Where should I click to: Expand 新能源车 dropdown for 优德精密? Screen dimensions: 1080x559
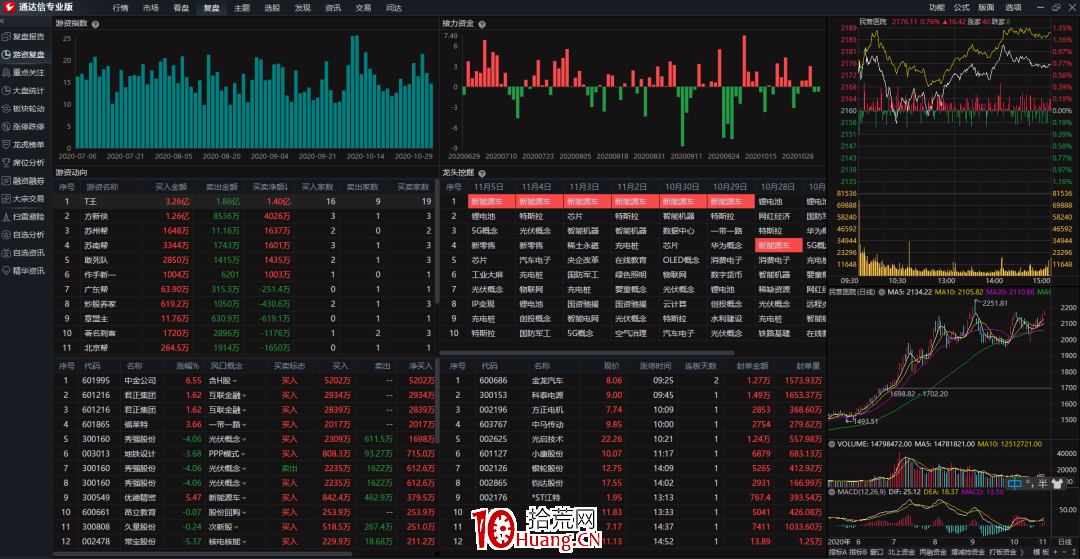(x=244, y=498)
